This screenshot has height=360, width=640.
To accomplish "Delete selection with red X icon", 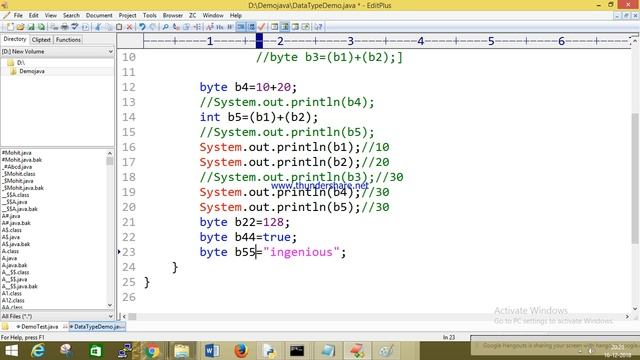I will click(129, 27).
